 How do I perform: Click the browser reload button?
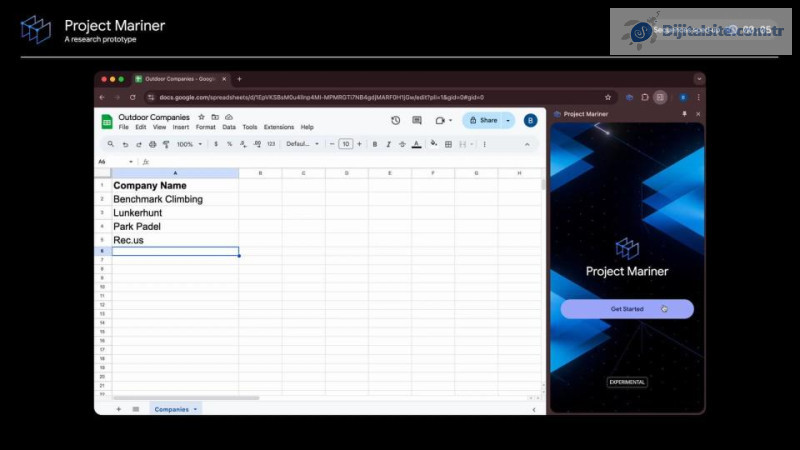[133, 97]
